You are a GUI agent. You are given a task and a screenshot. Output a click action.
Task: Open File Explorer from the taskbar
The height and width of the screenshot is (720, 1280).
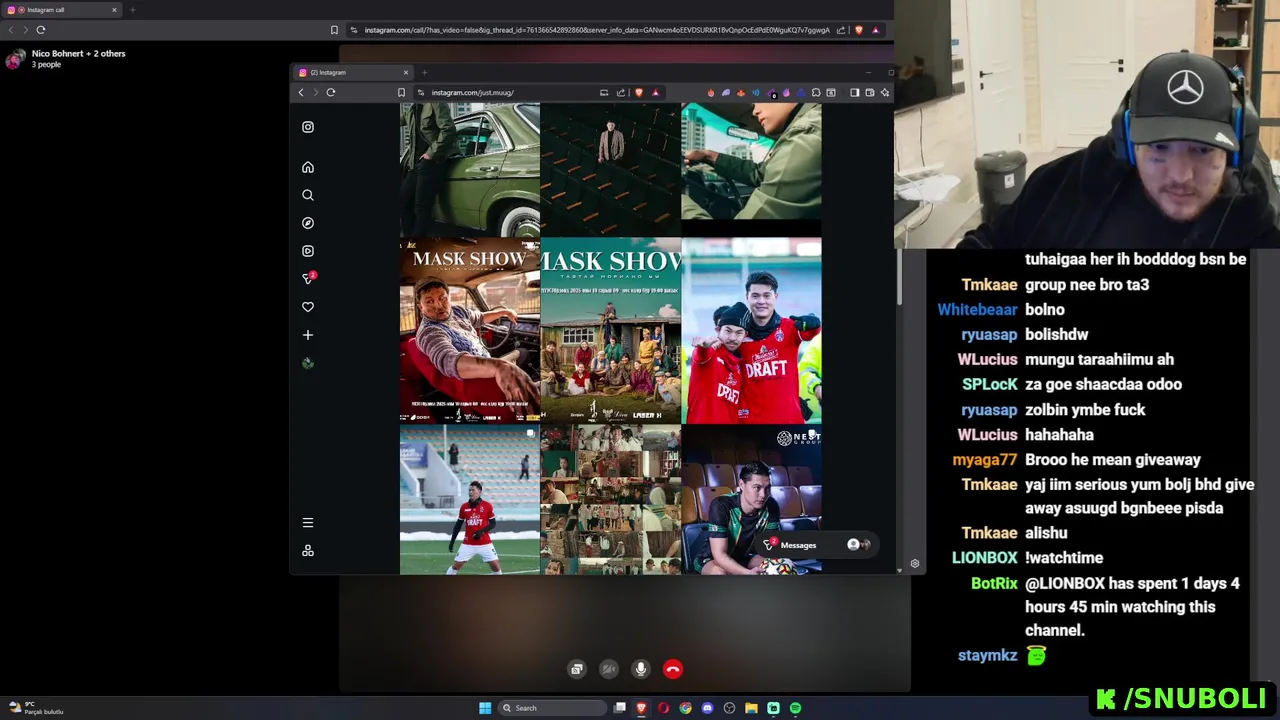[x=751, y=708]
